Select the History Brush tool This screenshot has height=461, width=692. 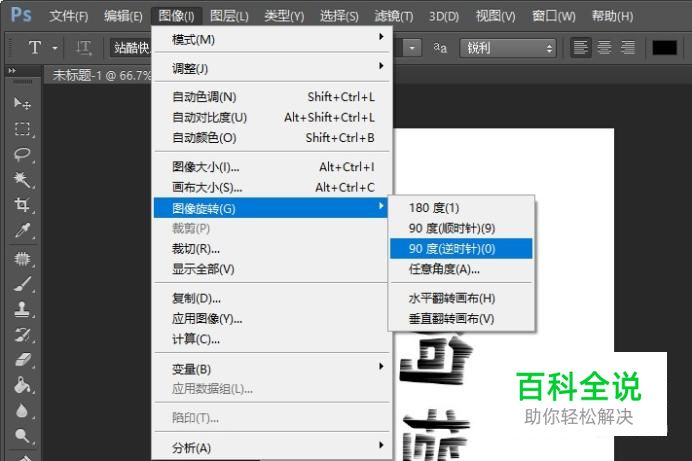click(x=22, y=335)
